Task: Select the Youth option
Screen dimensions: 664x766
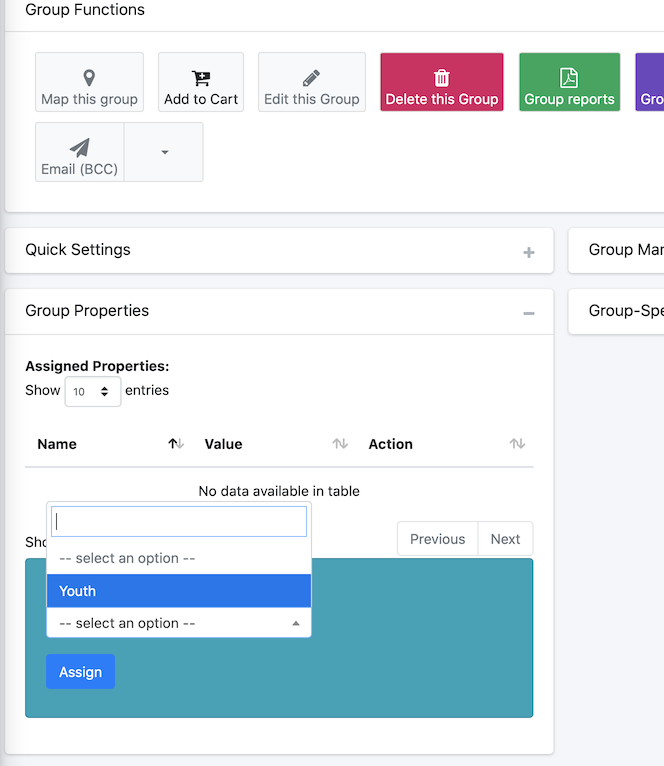Action: pos(179,591)
